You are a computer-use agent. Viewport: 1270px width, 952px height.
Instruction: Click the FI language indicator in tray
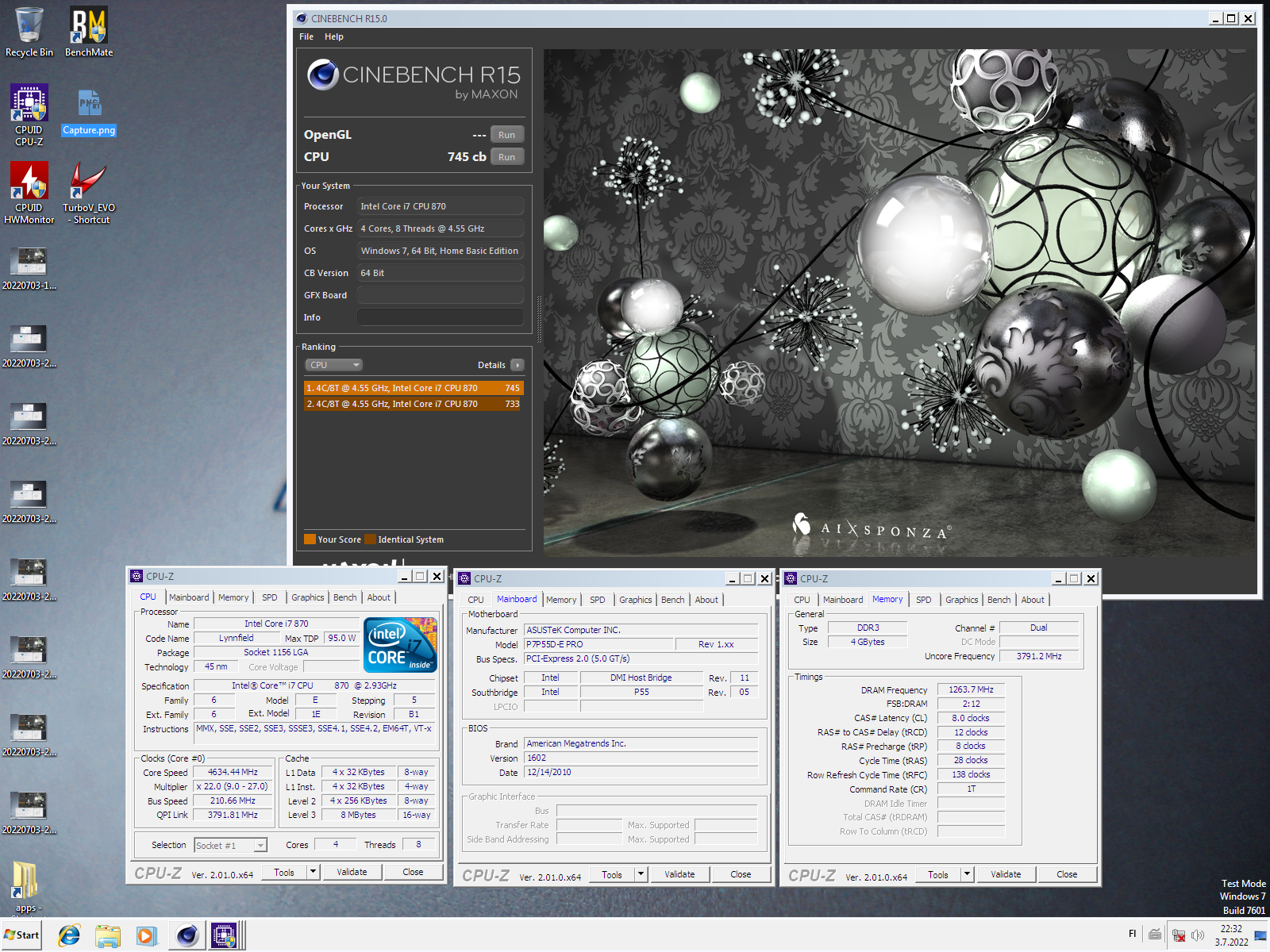pos(1133,934)
